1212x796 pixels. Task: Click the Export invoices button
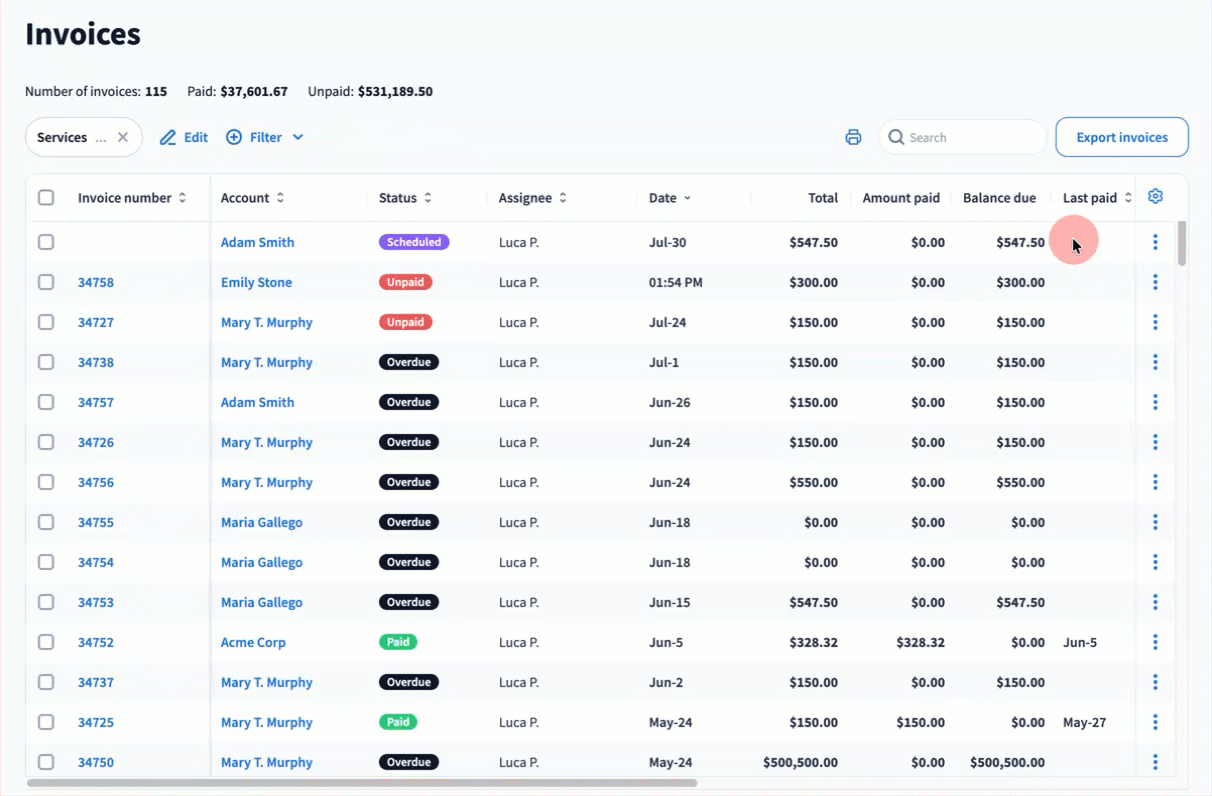pyautogui.click(x=1122, y=137)
